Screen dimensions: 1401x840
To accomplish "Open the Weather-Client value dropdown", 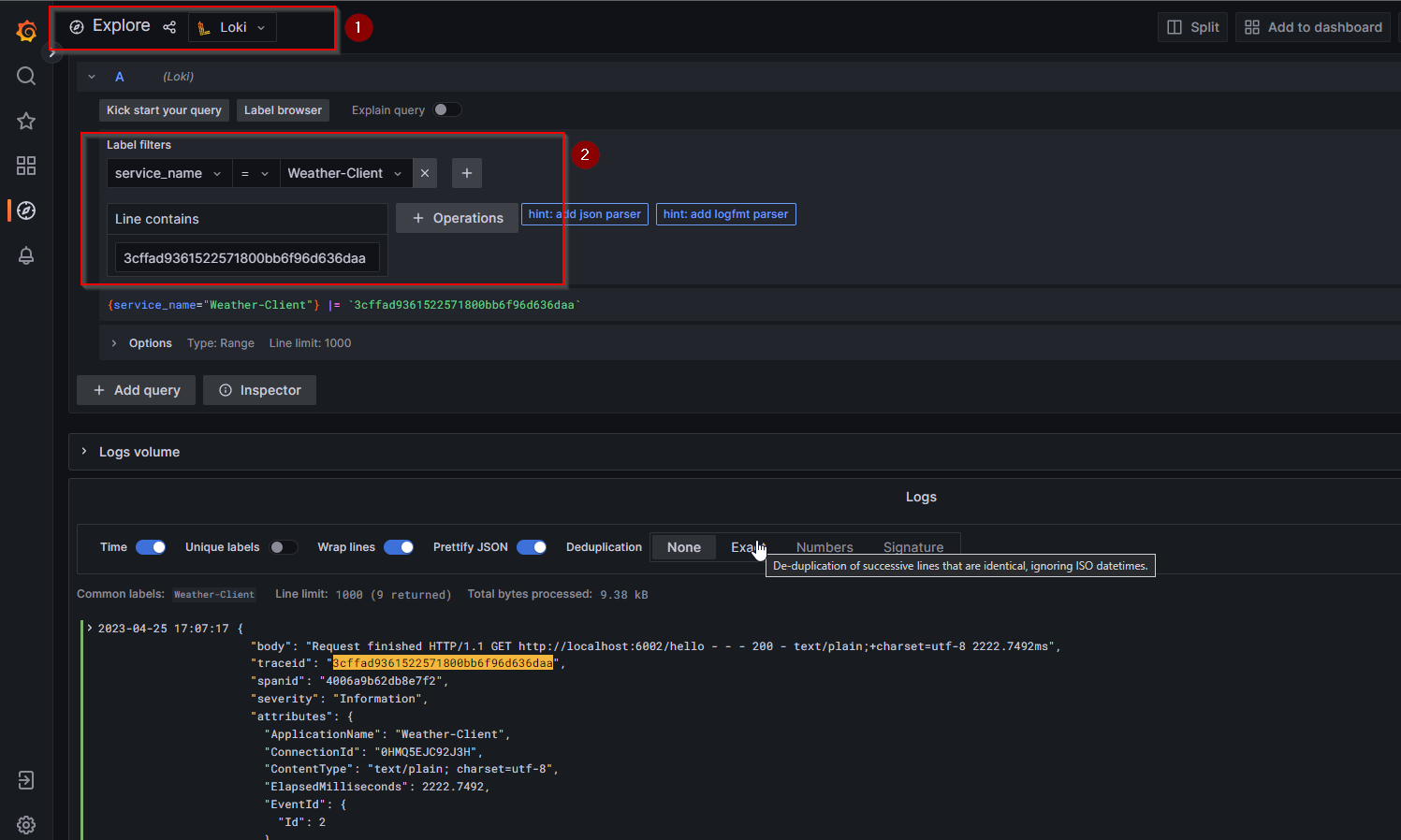I will 346,173.
